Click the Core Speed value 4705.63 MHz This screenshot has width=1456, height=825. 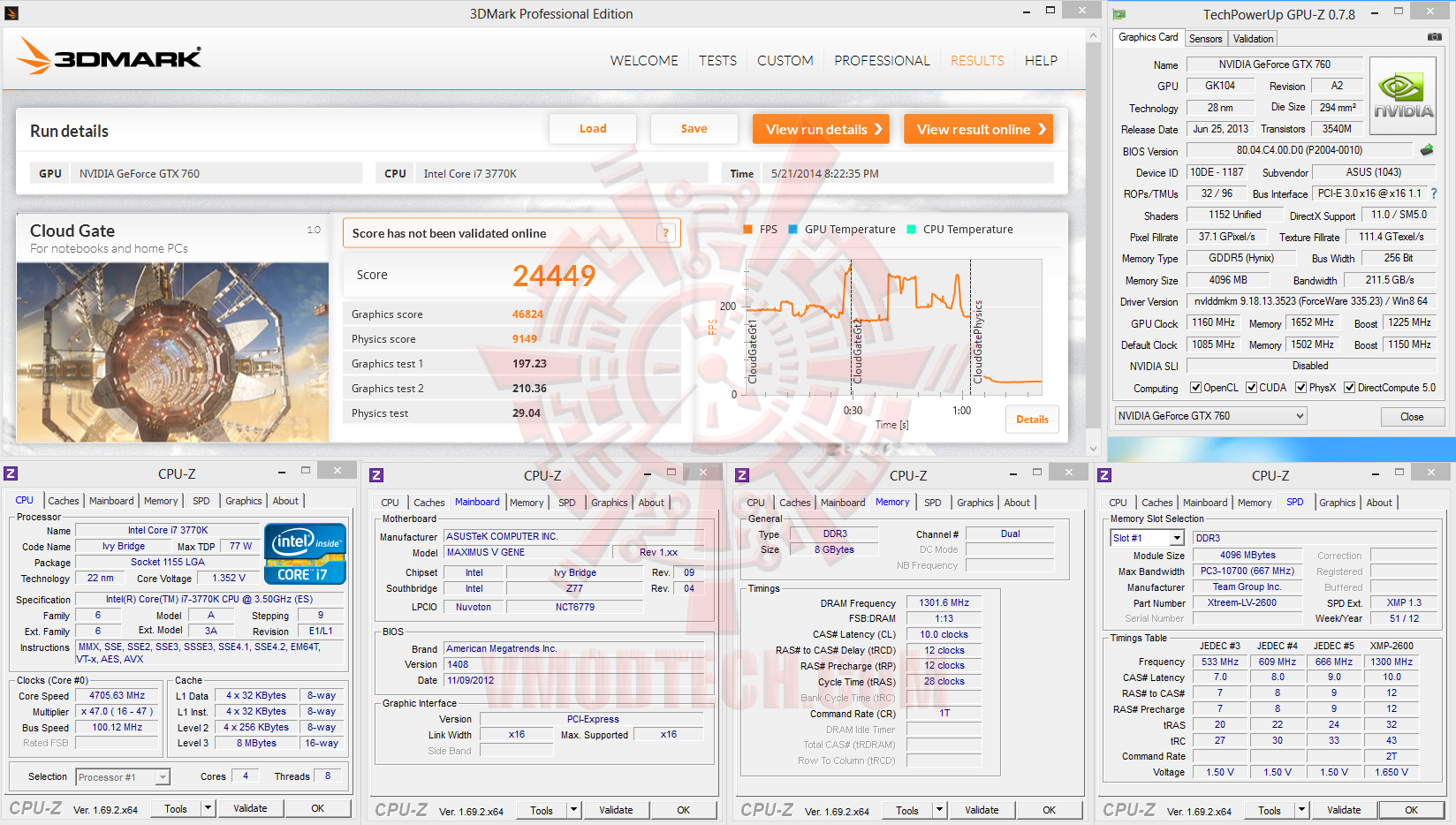tap(117, 696)
